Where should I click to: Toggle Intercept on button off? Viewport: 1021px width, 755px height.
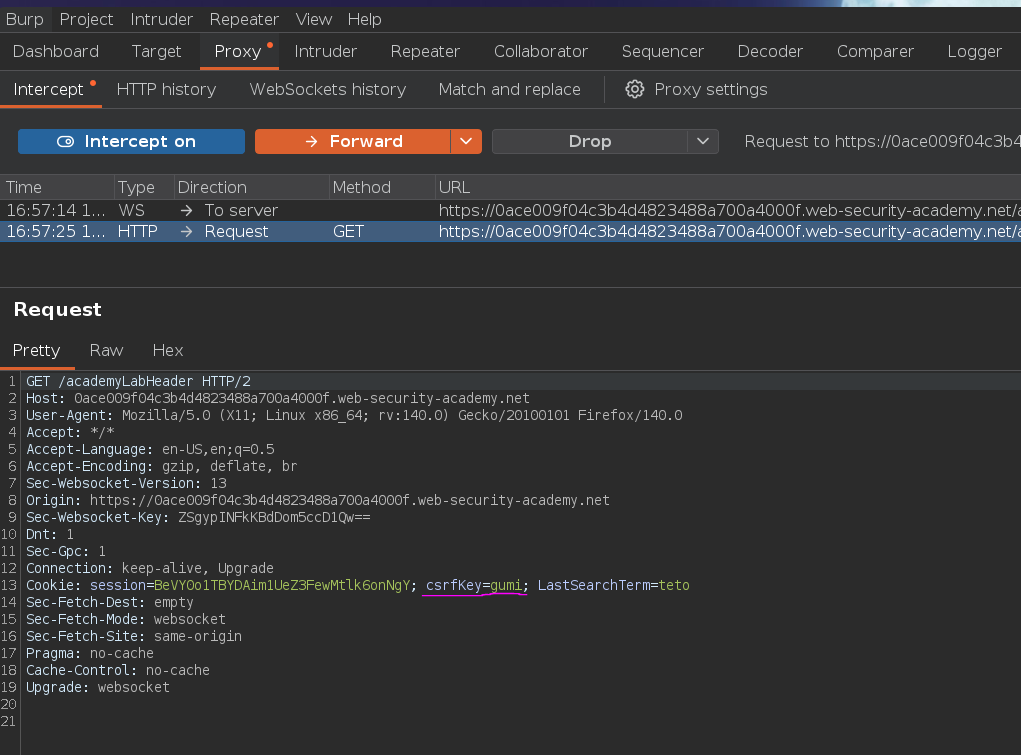tap(132, 141)
